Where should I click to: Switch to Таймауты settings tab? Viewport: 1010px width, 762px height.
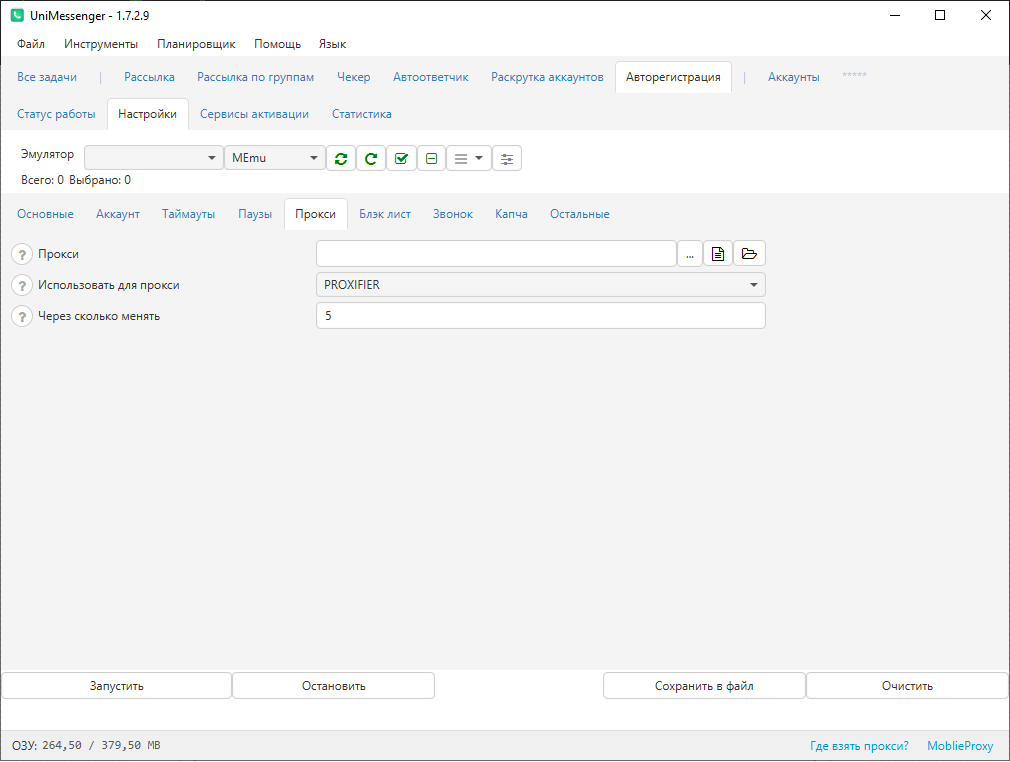tap(189, 214)
